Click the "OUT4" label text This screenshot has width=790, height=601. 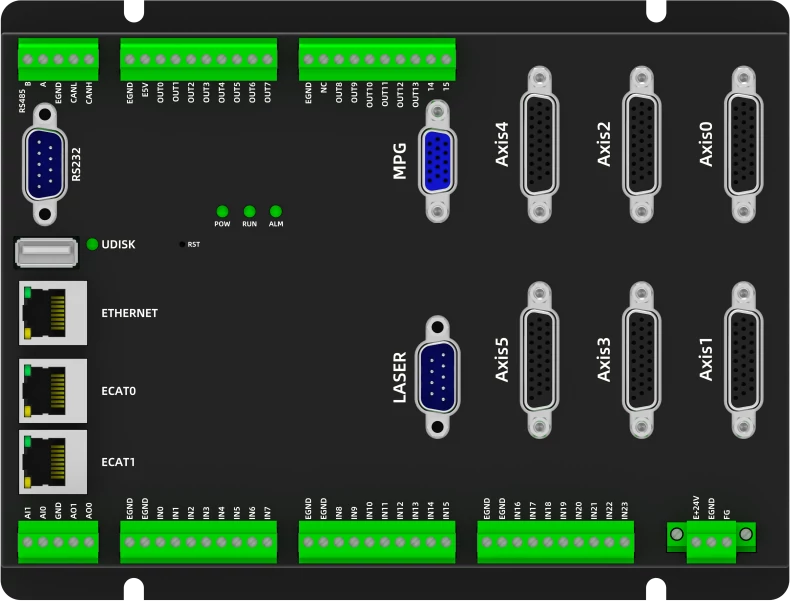[222, 93]
